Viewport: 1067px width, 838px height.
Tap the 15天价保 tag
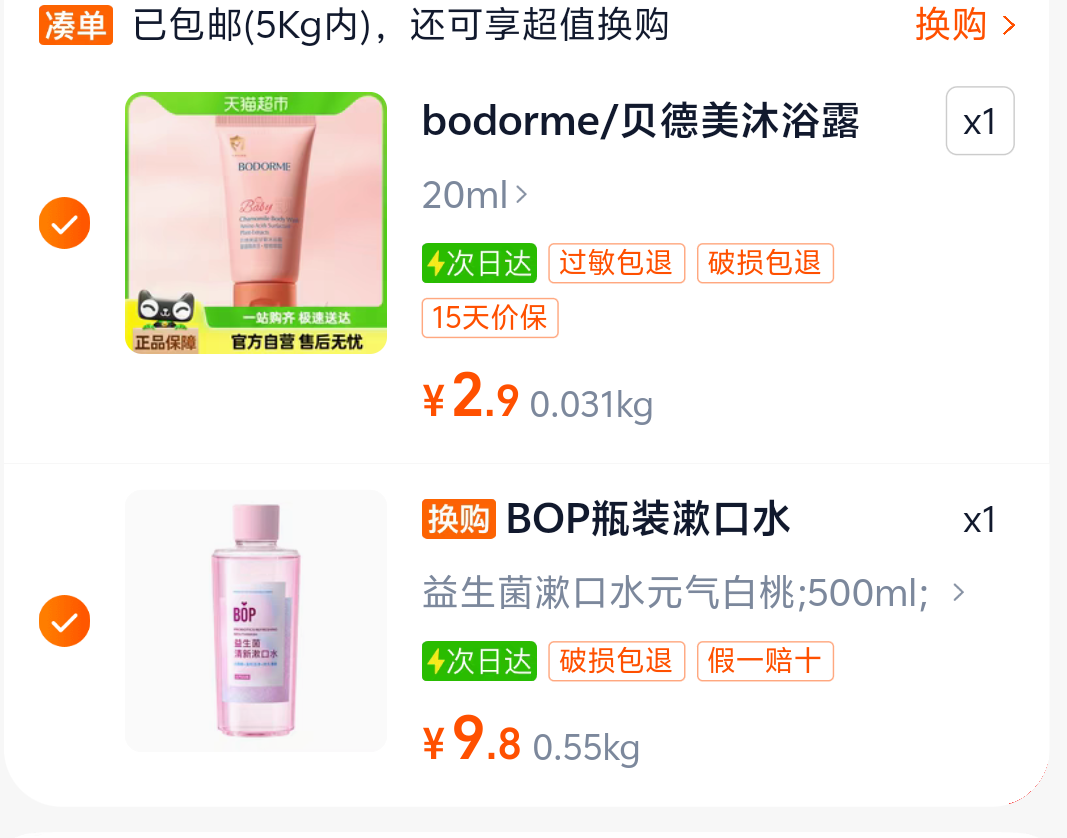490,318
